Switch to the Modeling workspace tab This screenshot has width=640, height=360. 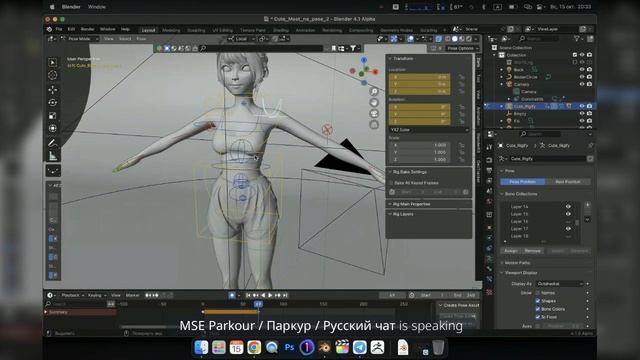point(171,30)
